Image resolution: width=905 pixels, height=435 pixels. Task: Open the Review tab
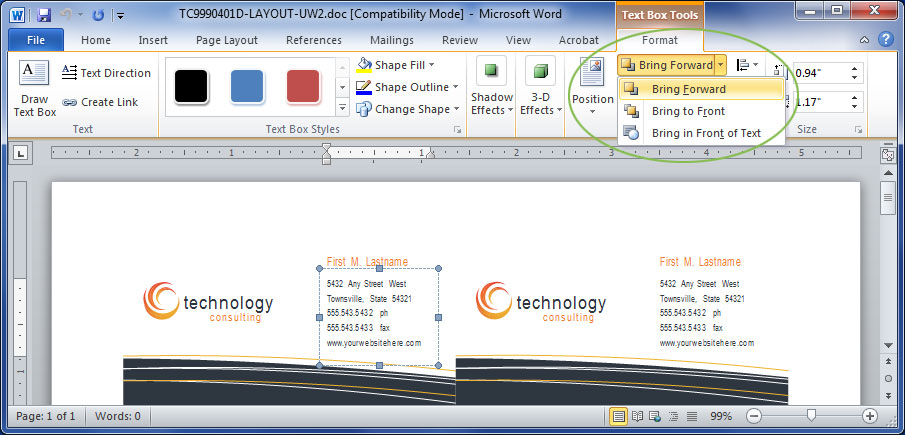[x=460, y=40]
